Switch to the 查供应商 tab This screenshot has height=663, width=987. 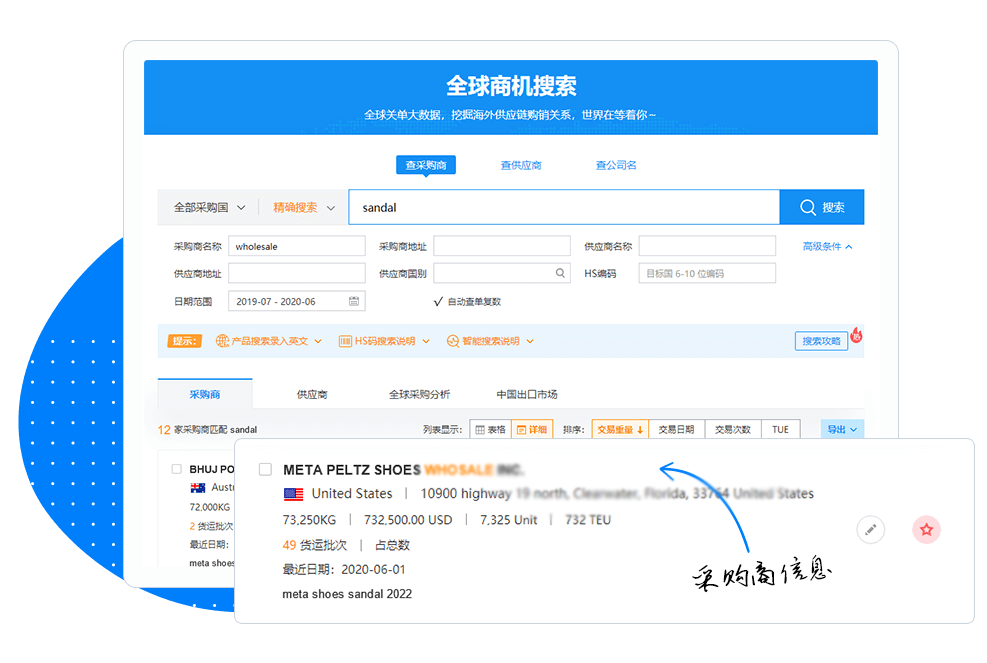coord(521,165)
